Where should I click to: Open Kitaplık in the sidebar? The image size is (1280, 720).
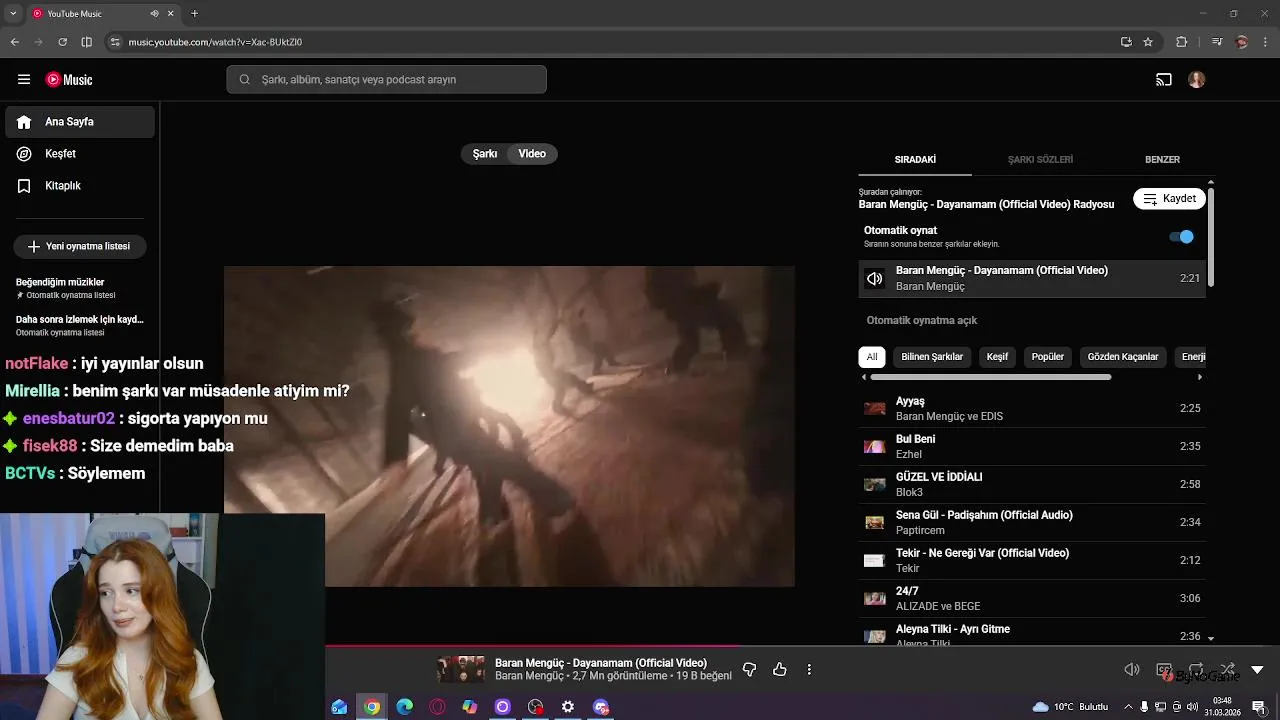click(x=80, y=186)
